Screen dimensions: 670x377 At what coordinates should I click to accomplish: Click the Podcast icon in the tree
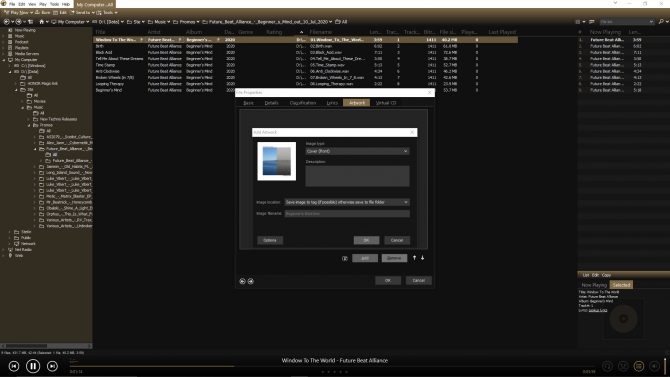tap(10, 42)
